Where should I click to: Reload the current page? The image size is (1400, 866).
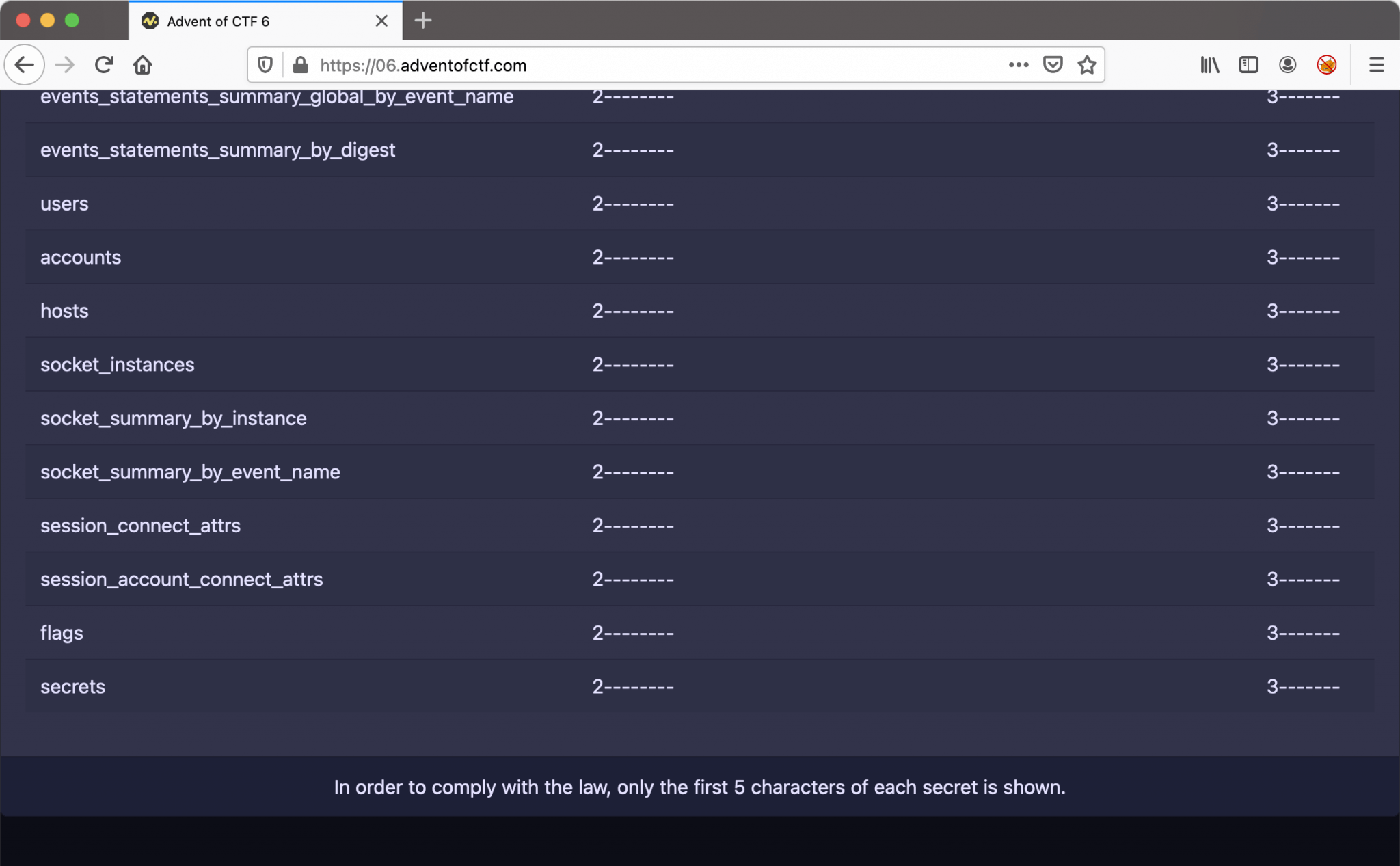(104, 65)
